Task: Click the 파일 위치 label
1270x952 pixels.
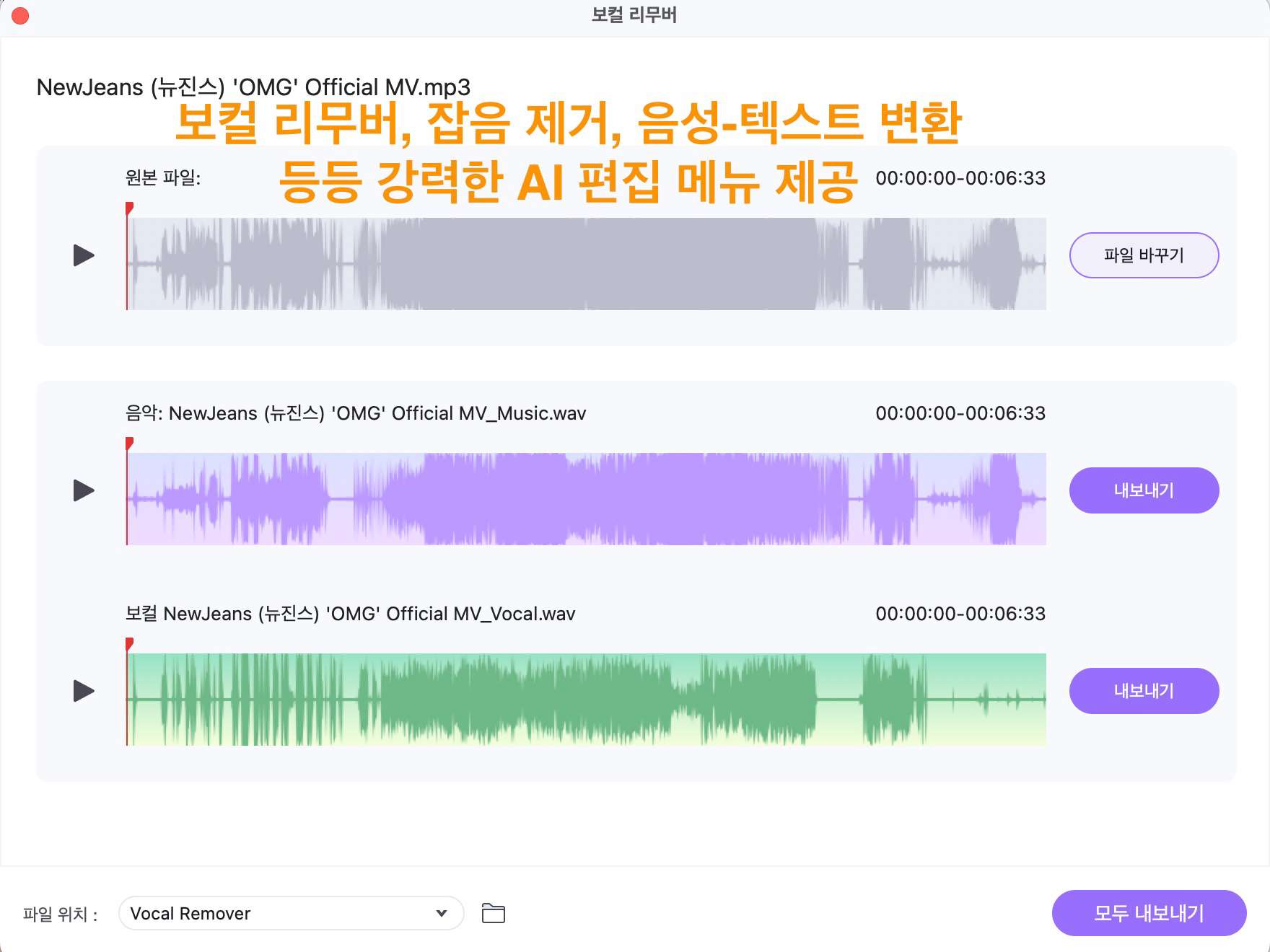Action: tap(60, 914)
